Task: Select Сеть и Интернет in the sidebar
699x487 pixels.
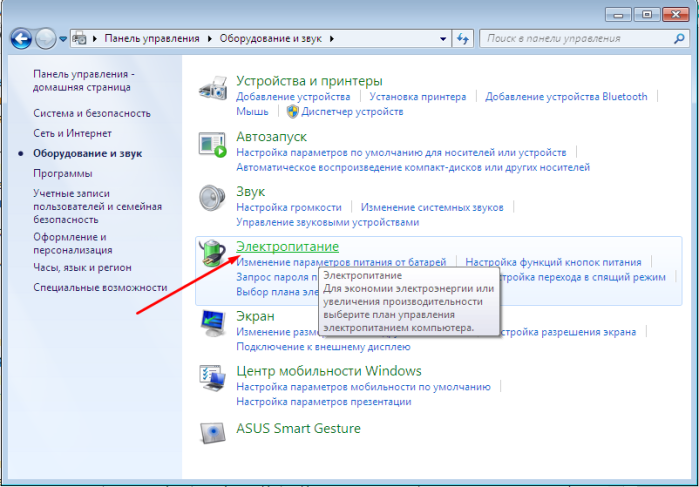Action: pos(72,133)
